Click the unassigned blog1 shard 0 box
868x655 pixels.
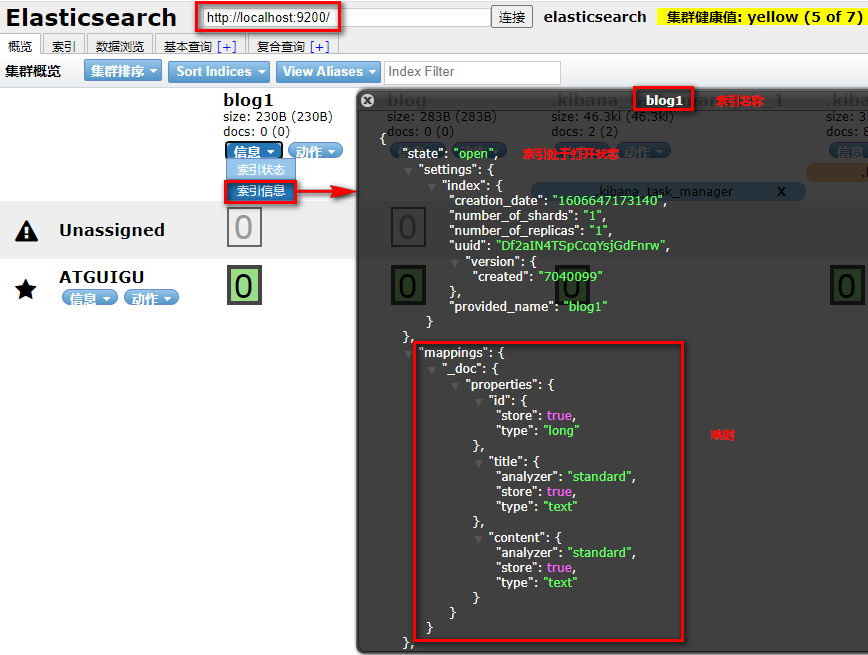[x=244, y=228]
